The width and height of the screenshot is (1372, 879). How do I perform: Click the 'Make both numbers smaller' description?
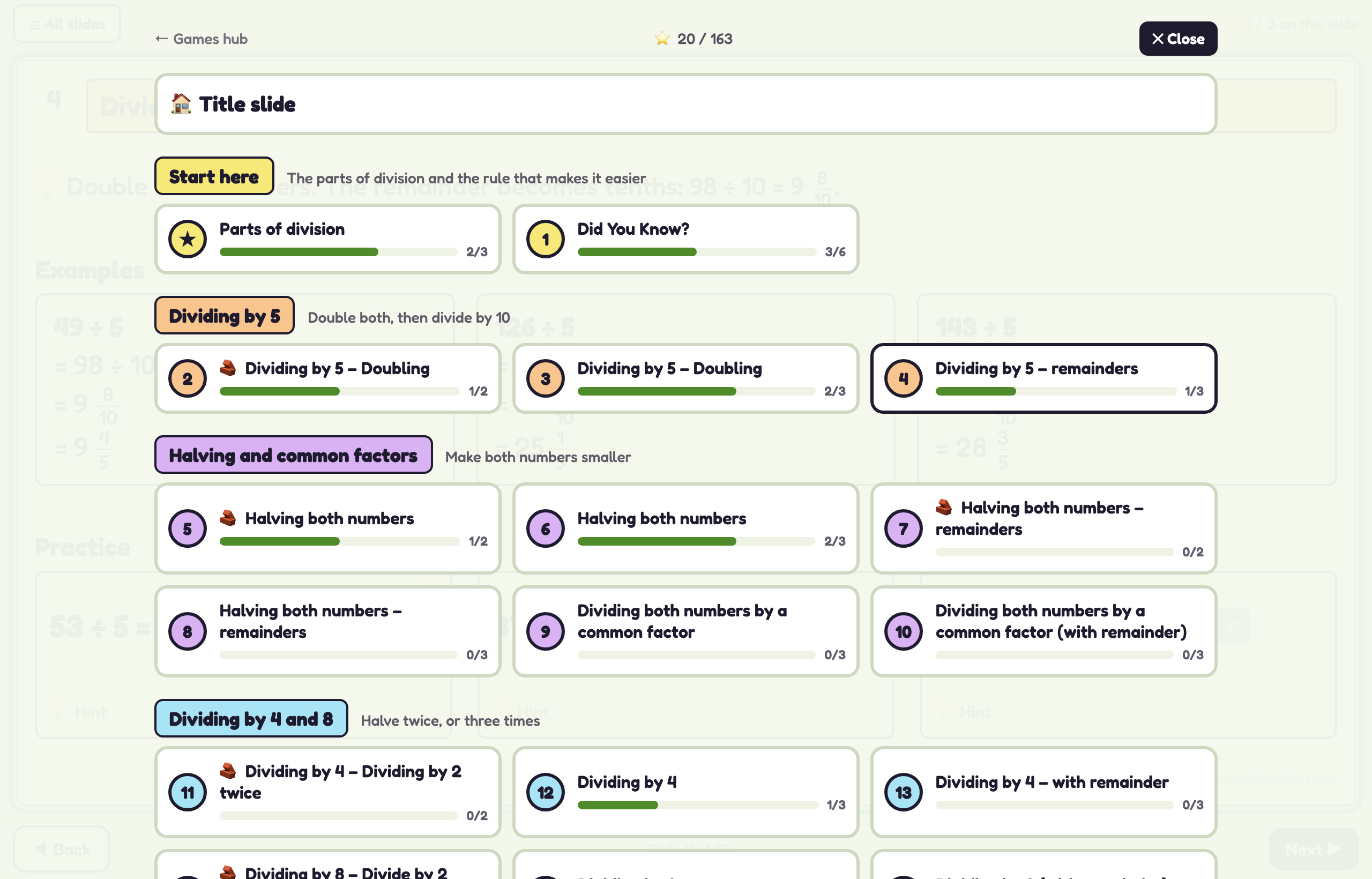(x=538, y=457)
